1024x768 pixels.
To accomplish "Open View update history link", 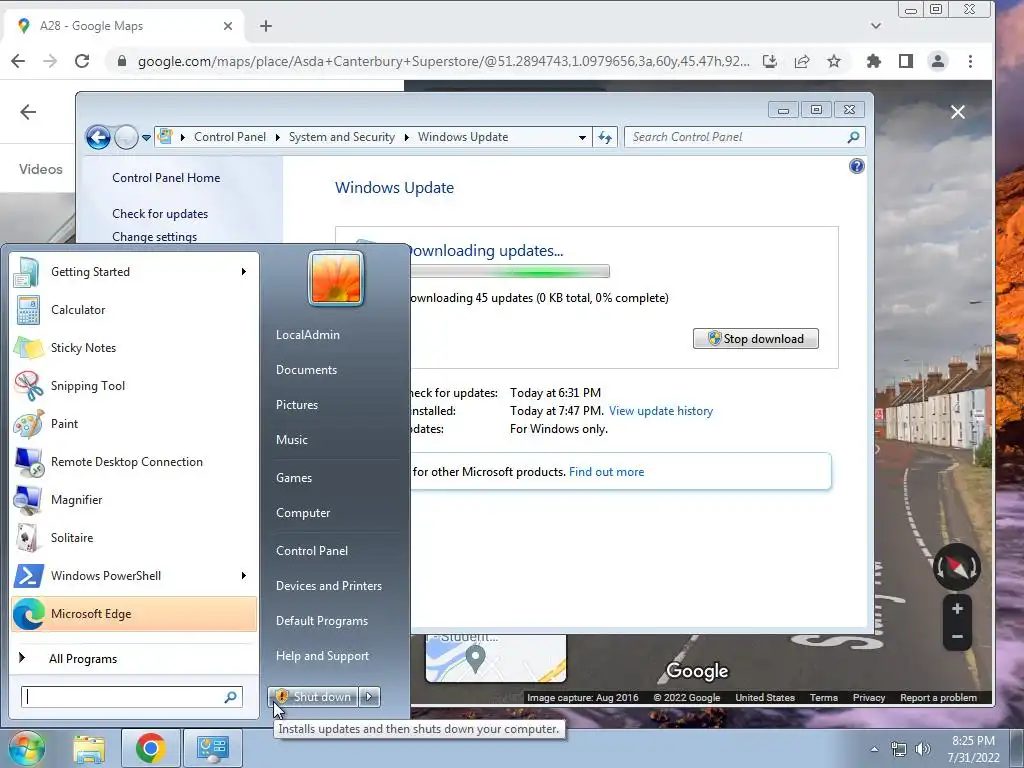I will point(661,411).
